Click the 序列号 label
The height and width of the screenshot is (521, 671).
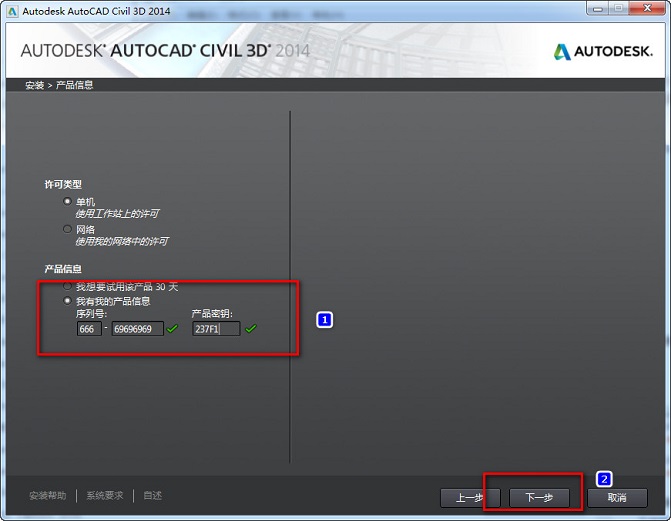[91, 314]
